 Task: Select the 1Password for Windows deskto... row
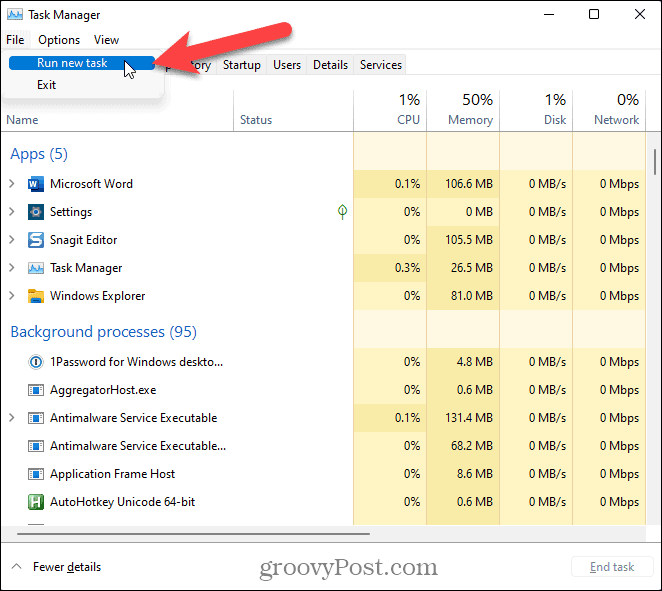136,362
